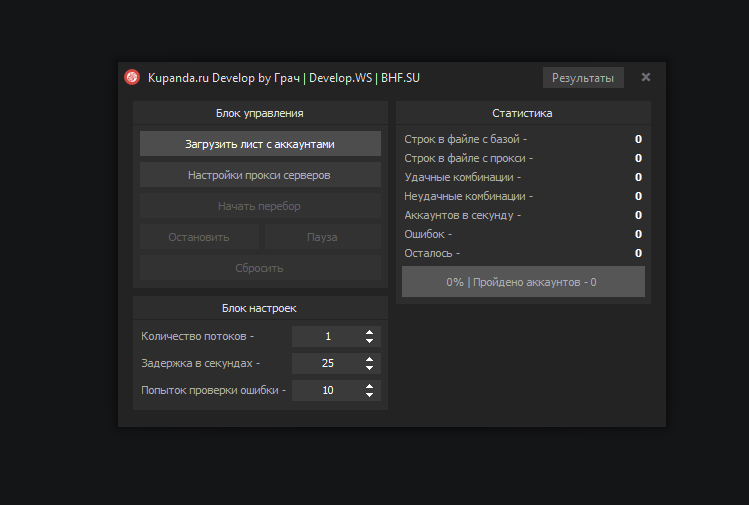This screenshot has width=749, height=505.
Task: Click the Строк в файле с базой label
Action: tap(465, 139)
